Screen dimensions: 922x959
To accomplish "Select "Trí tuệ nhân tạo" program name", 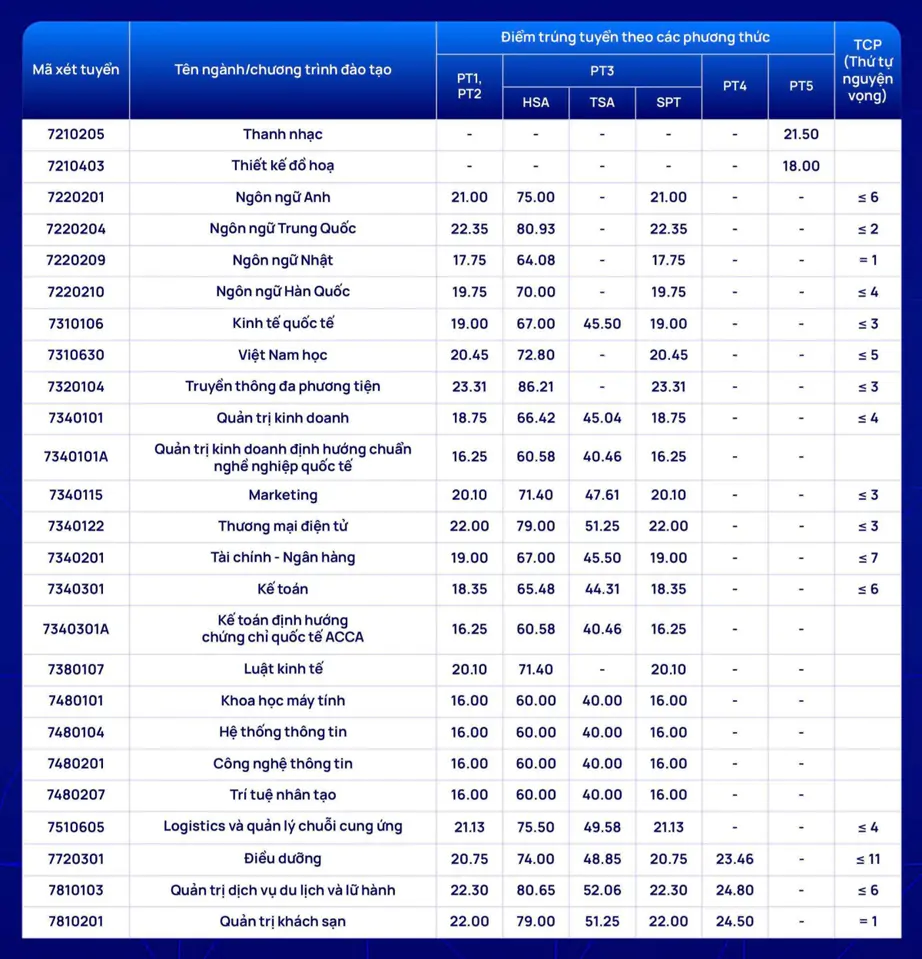I will click(282, 795).
